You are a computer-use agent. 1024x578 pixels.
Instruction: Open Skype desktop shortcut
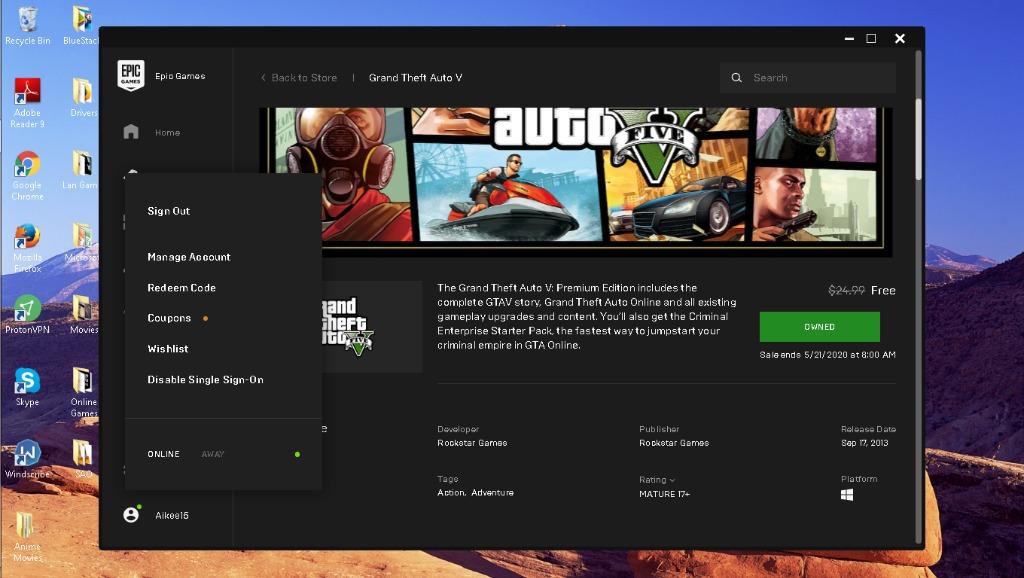pyautogui.click(x=27, y=387)
